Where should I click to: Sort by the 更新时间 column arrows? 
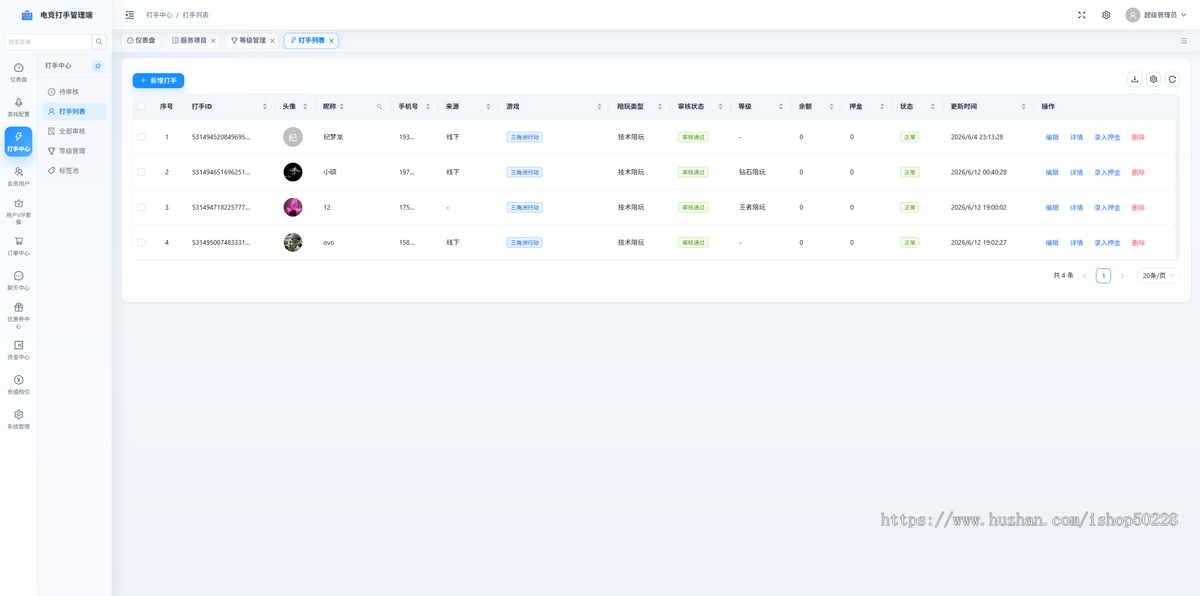(x=1023, y=106)
